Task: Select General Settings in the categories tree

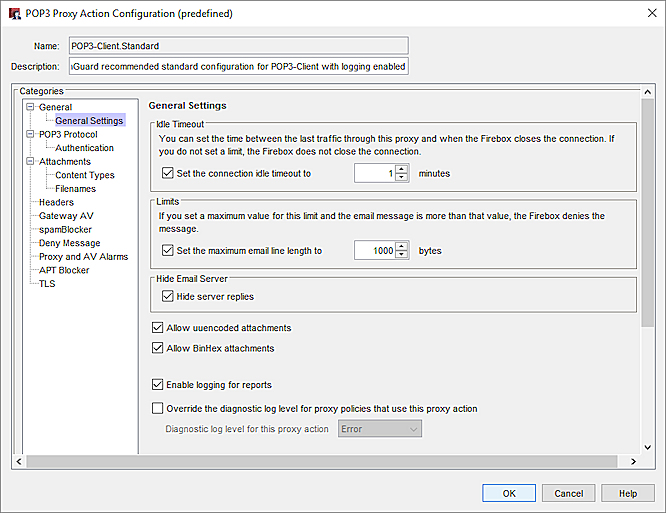Action: tap(89, 121)
